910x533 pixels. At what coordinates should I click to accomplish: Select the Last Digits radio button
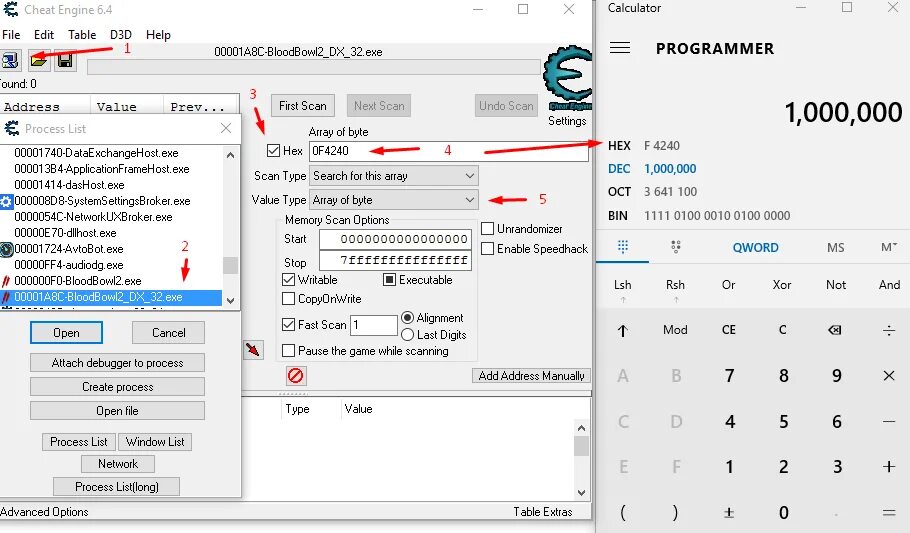click(407, 334)
